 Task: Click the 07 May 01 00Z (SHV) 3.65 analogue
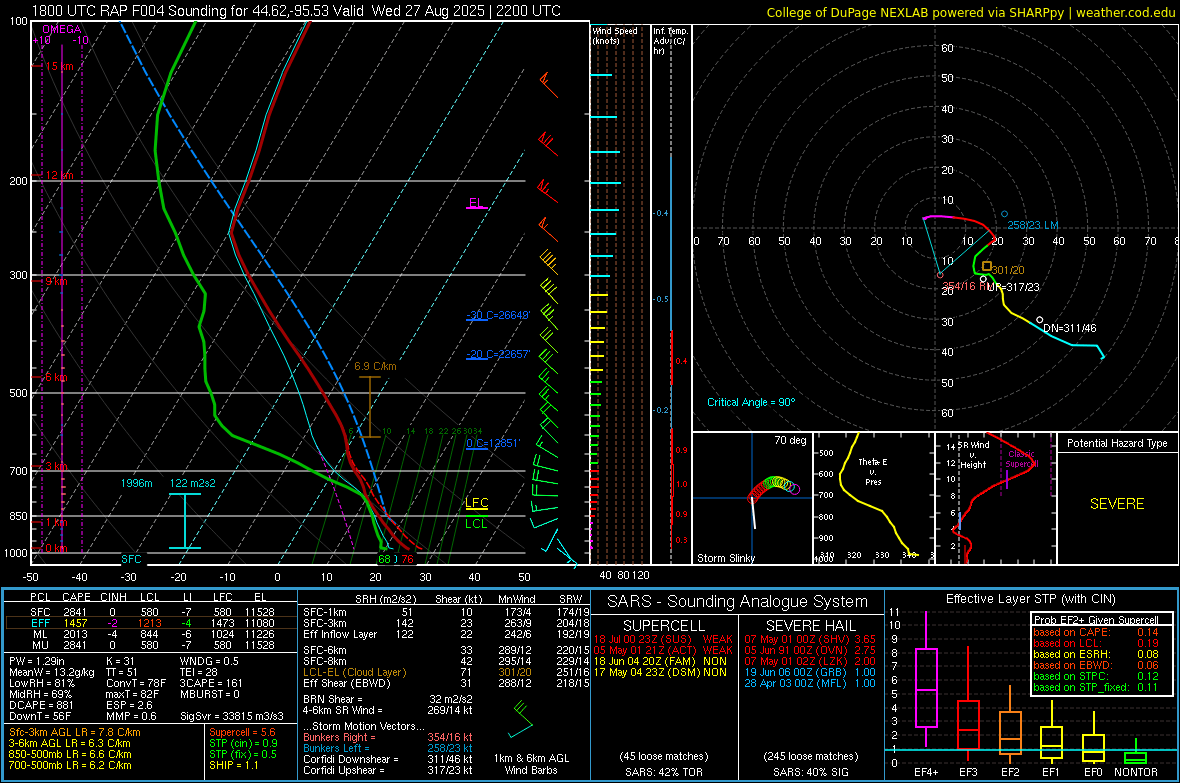click(x=810, y=638)
